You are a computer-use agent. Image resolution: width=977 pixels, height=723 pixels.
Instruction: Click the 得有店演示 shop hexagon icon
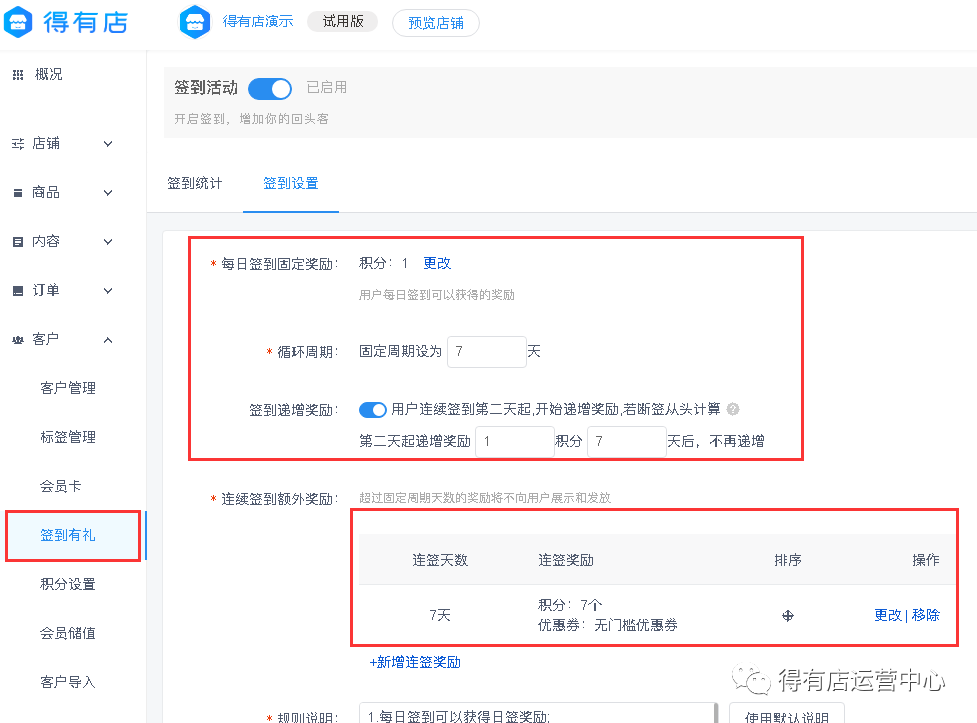[x=194, y=22]
